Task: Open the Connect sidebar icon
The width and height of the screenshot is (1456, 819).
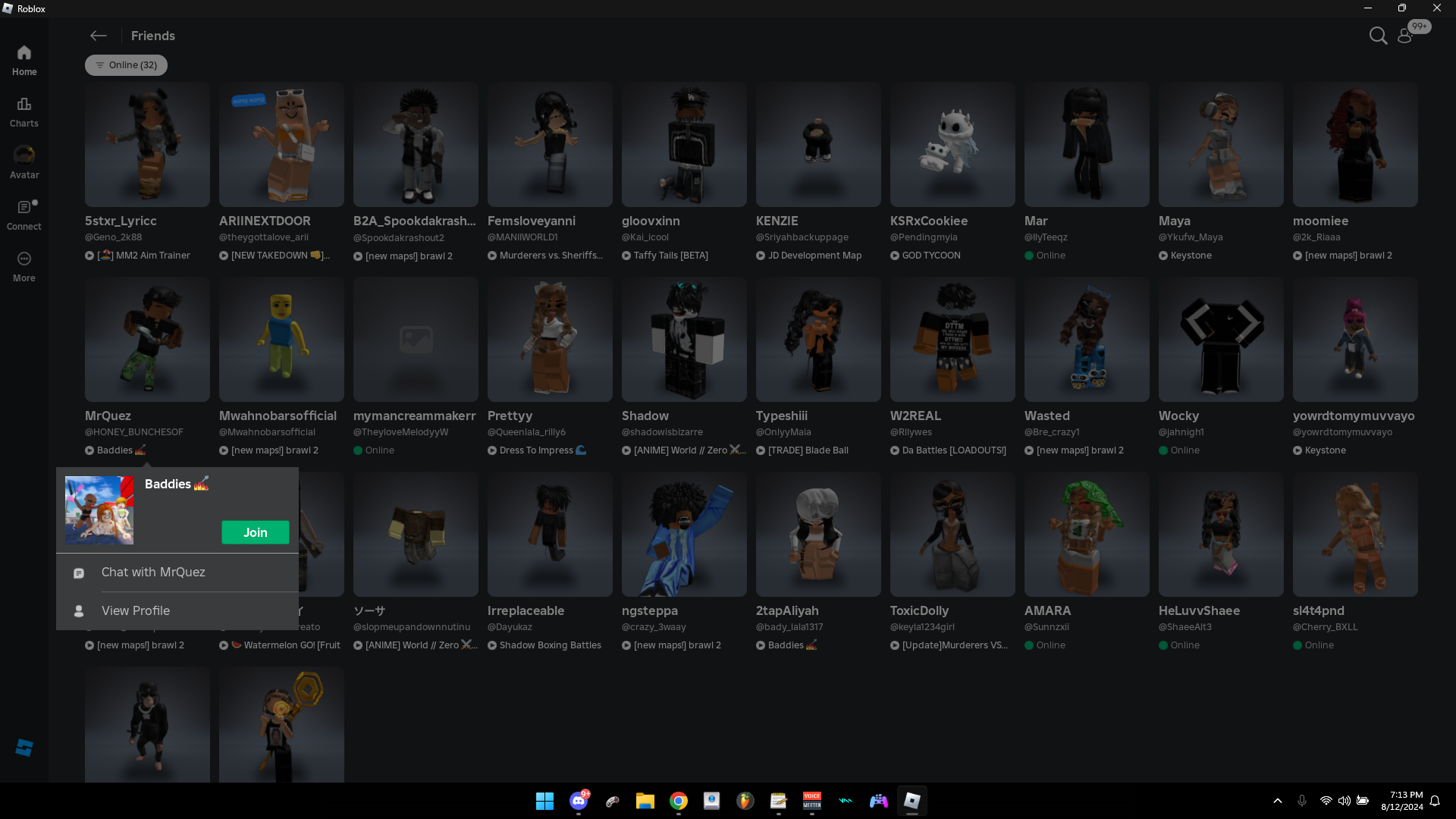Action: click(24, 215)
